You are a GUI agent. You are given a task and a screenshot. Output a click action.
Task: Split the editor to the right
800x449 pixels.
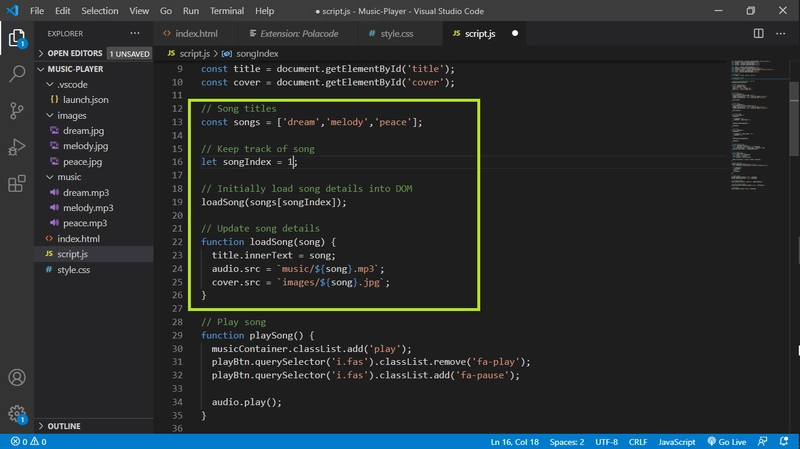click(756, 33)
